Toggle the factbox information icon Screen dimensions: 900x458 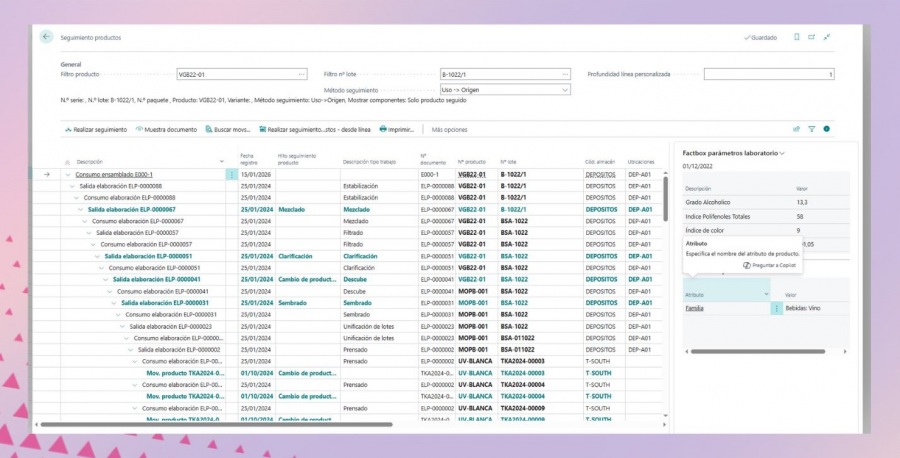click(827, 129)
